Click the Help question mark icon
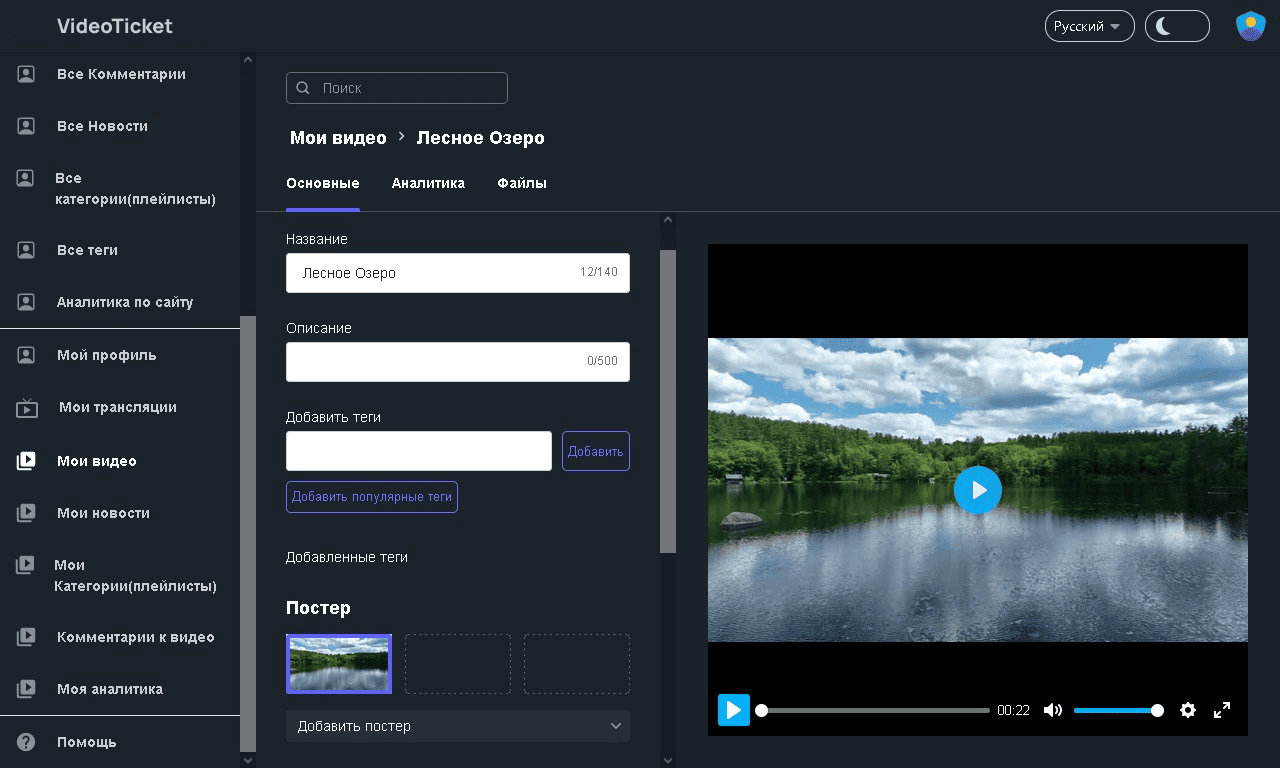1280x768 pixels. (x=26, y=742)
